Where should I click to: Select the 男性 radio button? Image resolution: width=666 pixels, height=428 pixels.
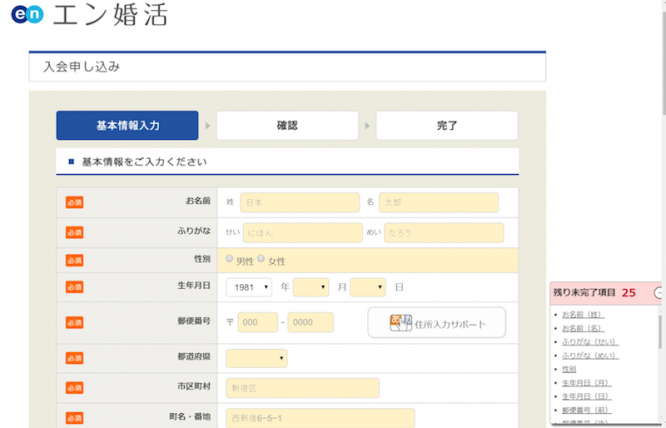pos(229,259)
